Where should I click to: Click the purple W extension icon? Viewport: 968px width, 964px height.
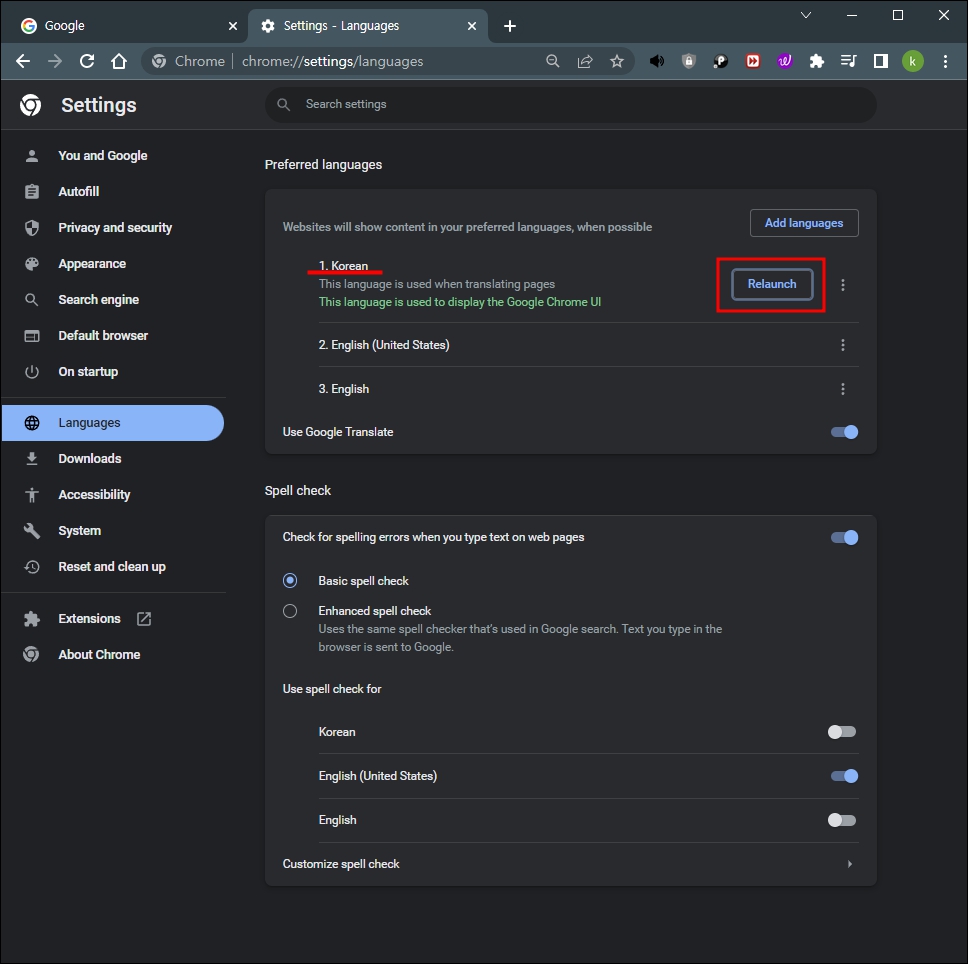[785, 61]
